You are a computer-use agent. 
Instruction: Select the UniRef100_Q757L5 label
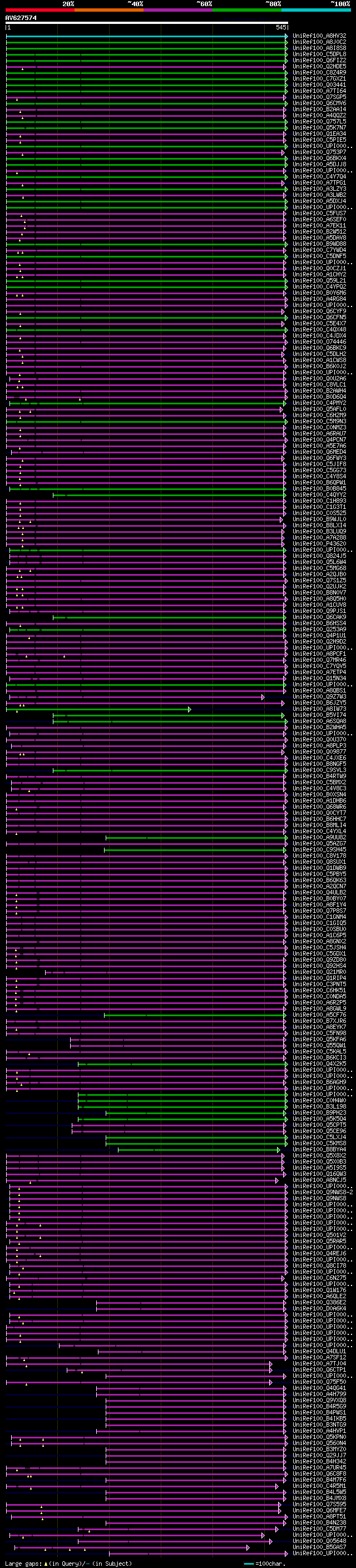point(319,121)
